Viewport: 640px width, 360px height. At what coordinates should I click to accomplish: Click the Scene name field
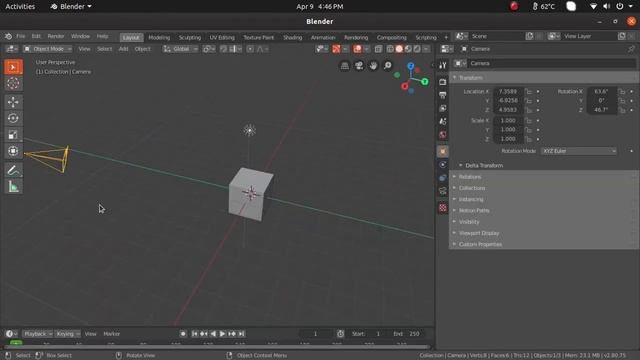[x=497, y=36]
